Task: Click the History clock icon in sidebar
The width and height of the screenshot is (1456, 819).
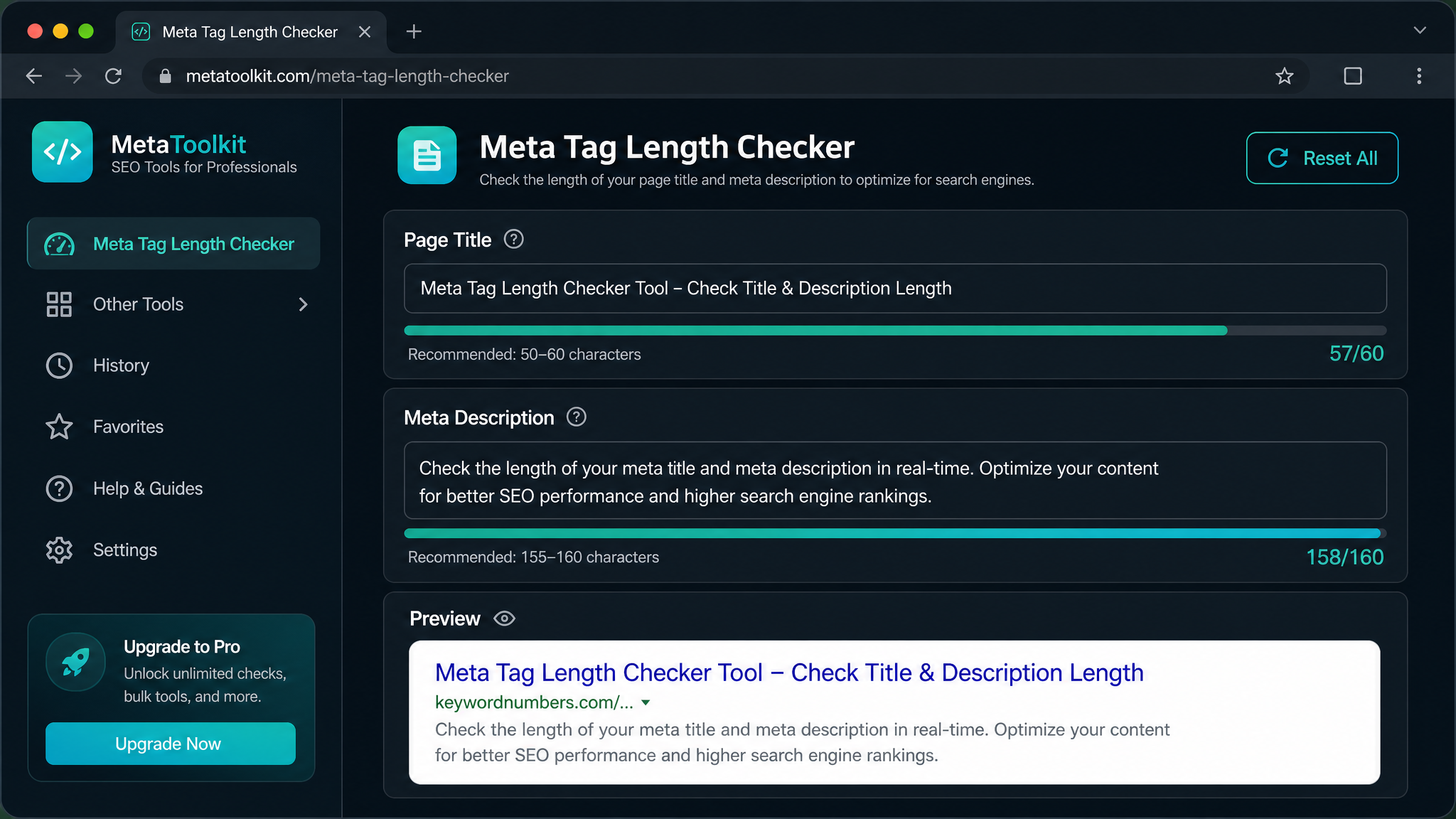Action: 59,365
